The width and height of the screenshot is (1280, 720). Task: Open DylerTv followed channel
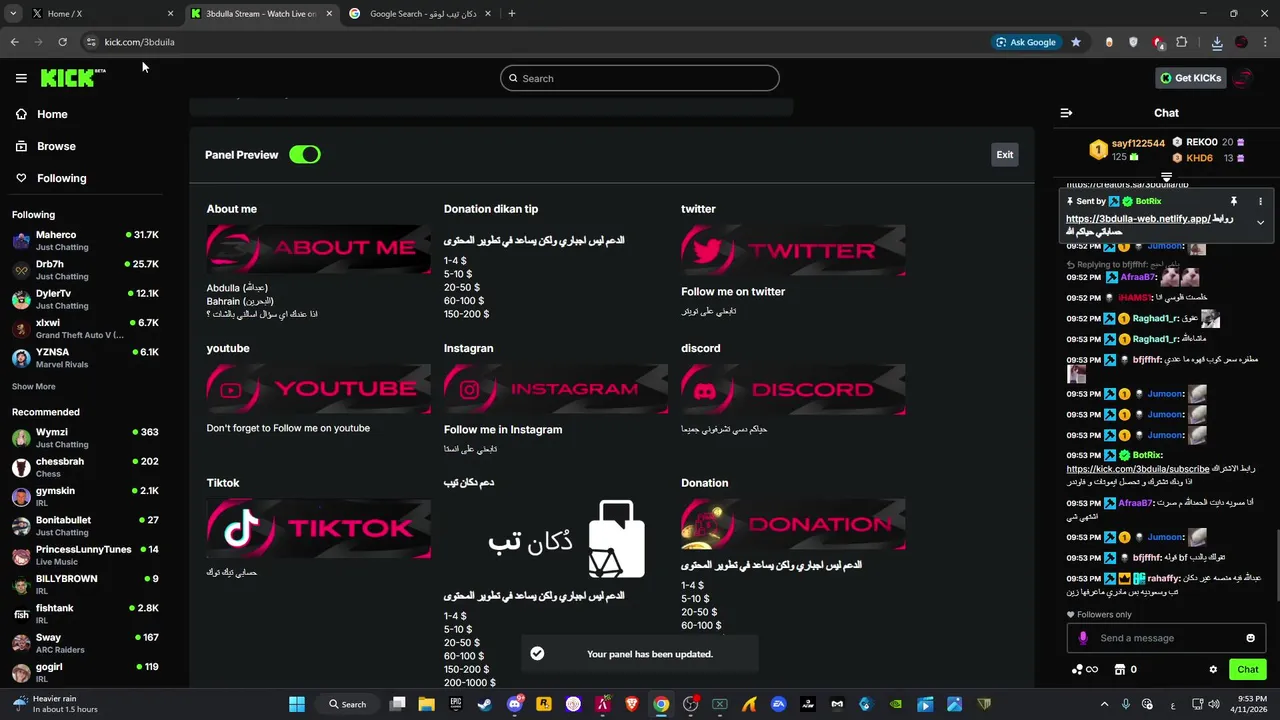pyautogui.click(x=85, y=299)
